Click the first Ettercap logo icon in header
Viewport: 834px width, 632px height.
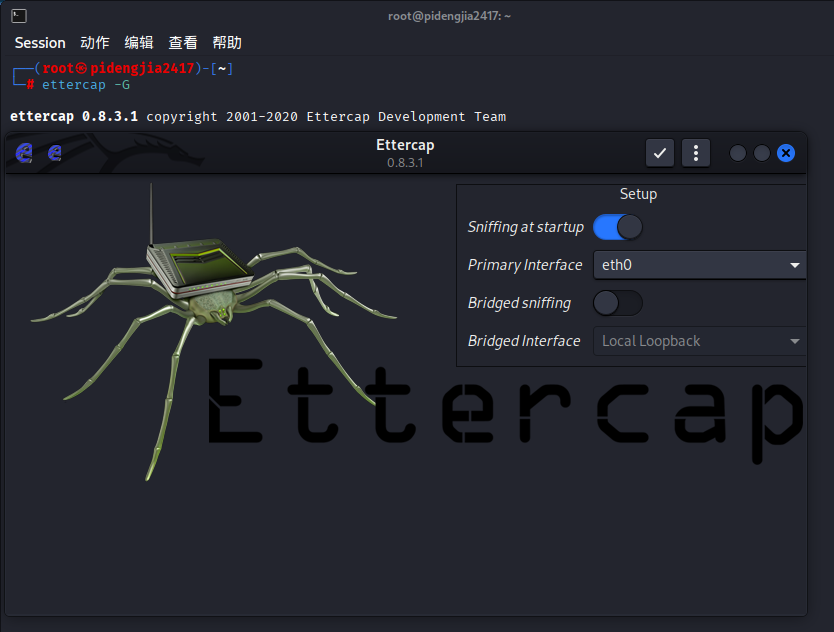click(x=24, y=153)
